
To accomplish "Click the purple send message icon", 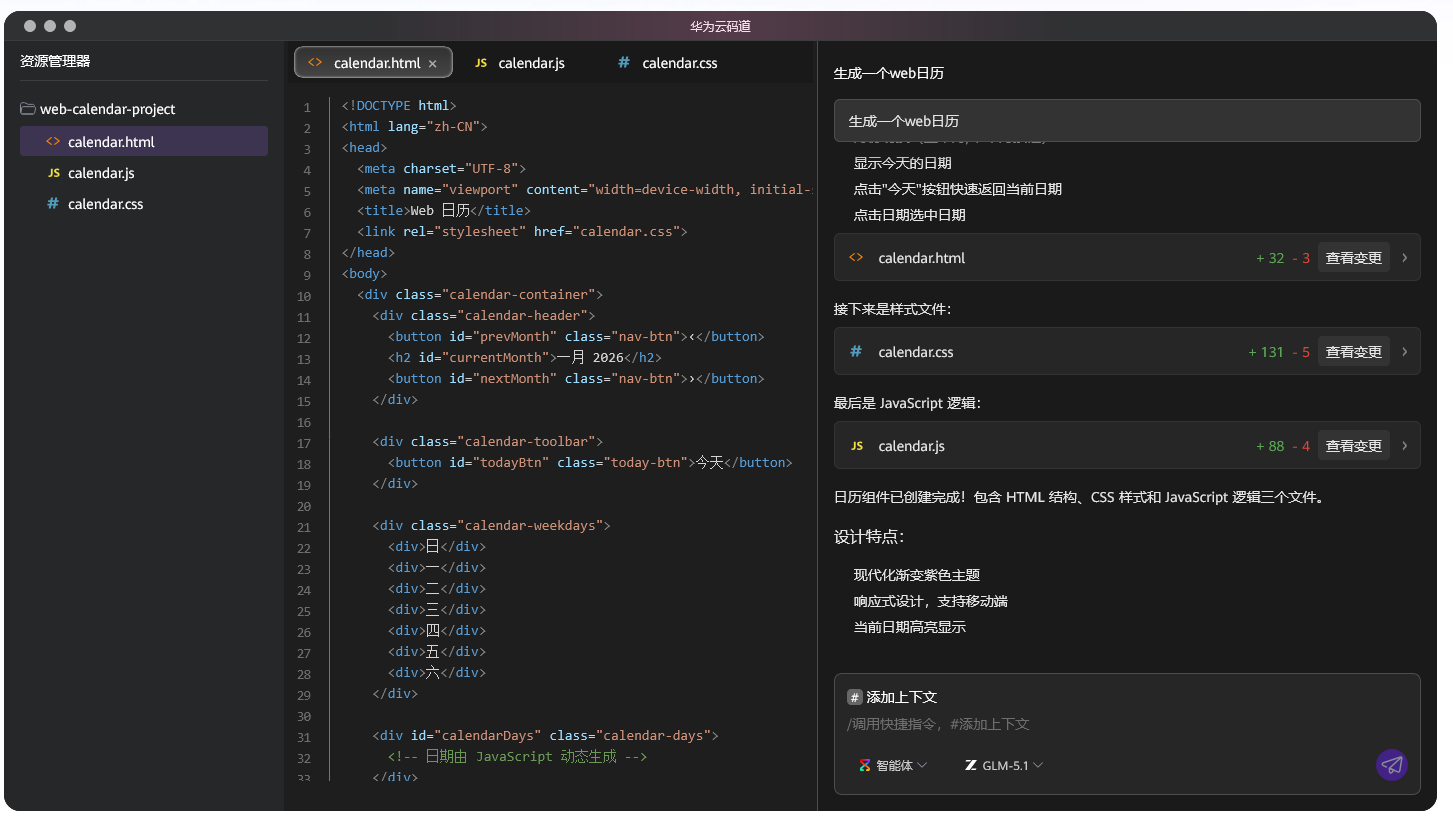I will [1391, 765].
